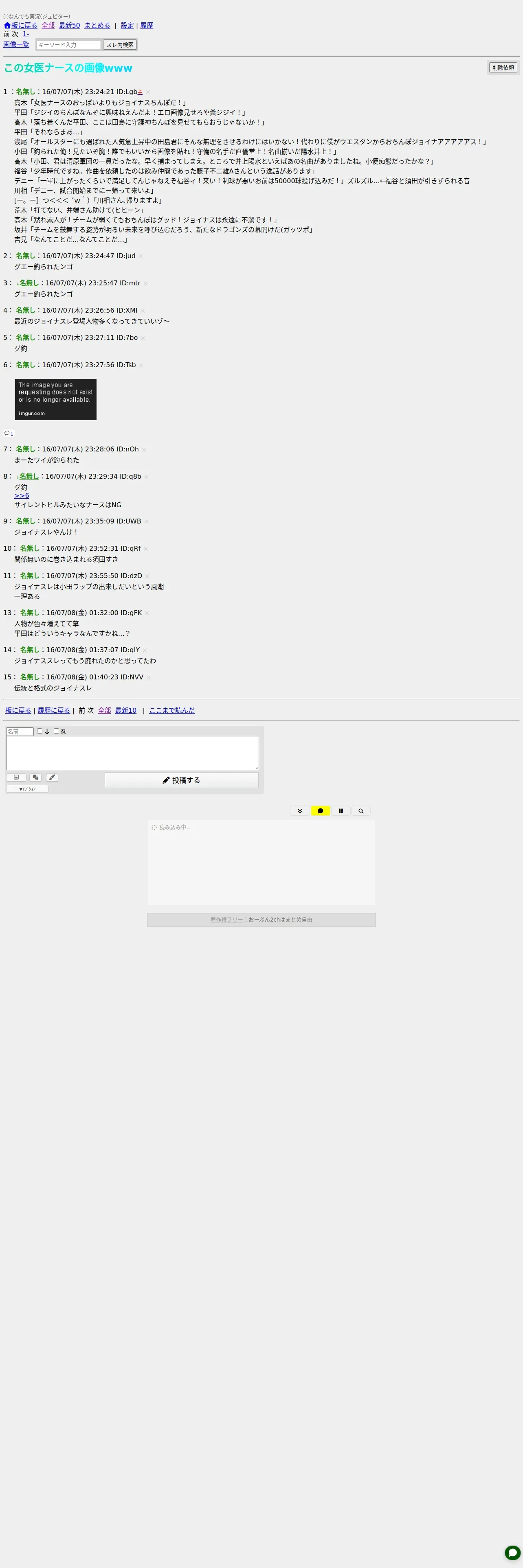Viewport: 523px width, 1568px height.
Task: Click the x icon next to ID:Tsb
Action: click(x=141, y=365)
